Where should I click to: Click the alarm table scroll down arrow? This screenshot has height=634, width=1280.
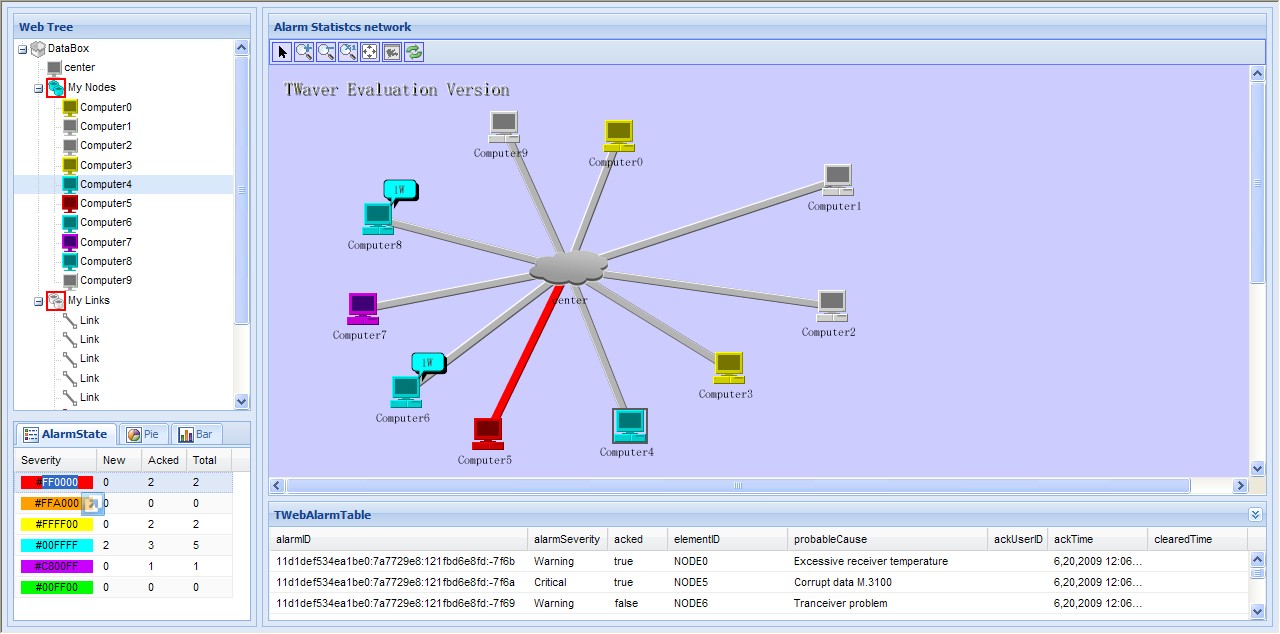pyautogui.click(x=1258, y=611)
